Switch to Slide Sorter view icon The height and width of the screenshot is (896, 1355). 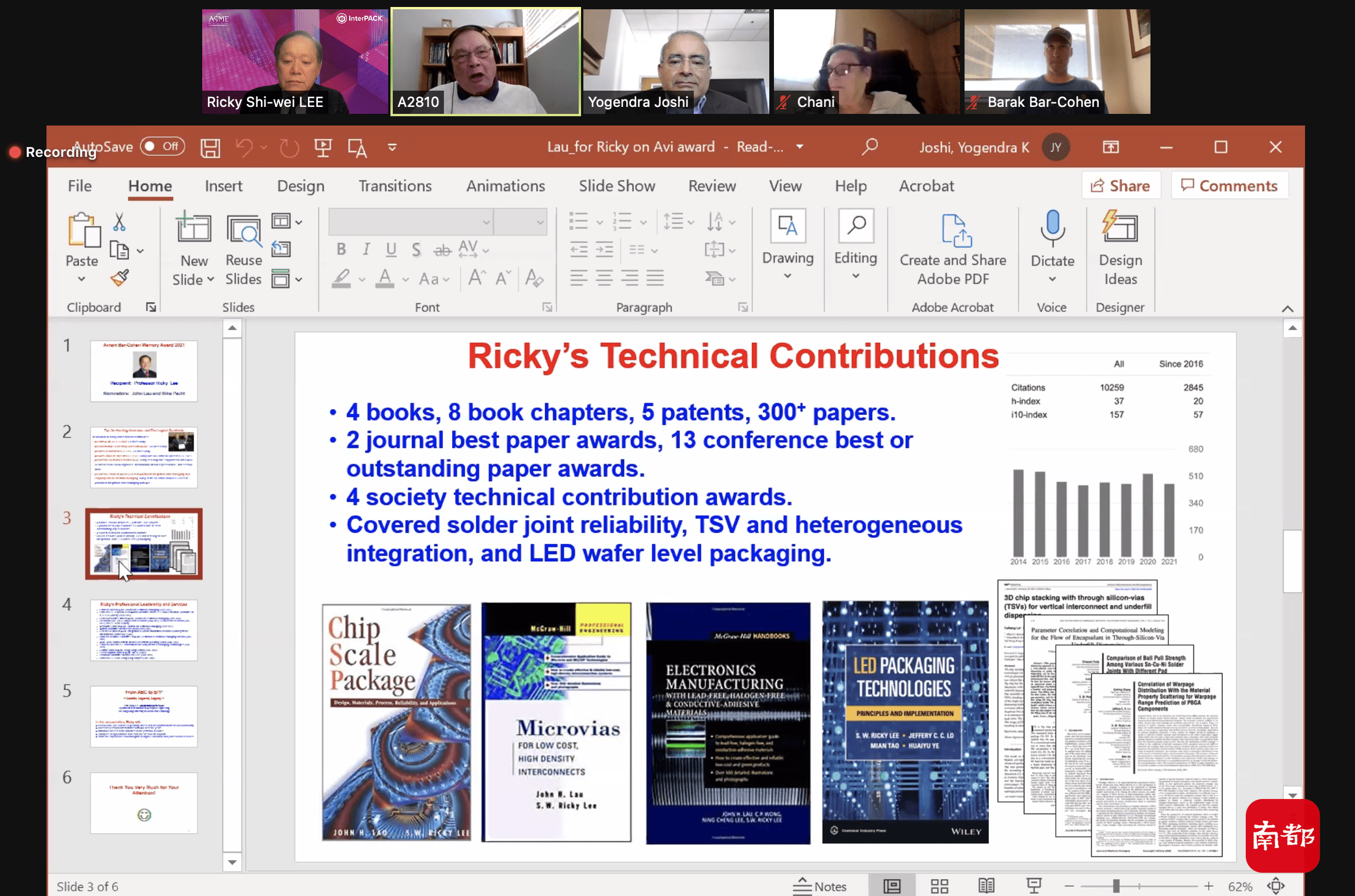939,886
